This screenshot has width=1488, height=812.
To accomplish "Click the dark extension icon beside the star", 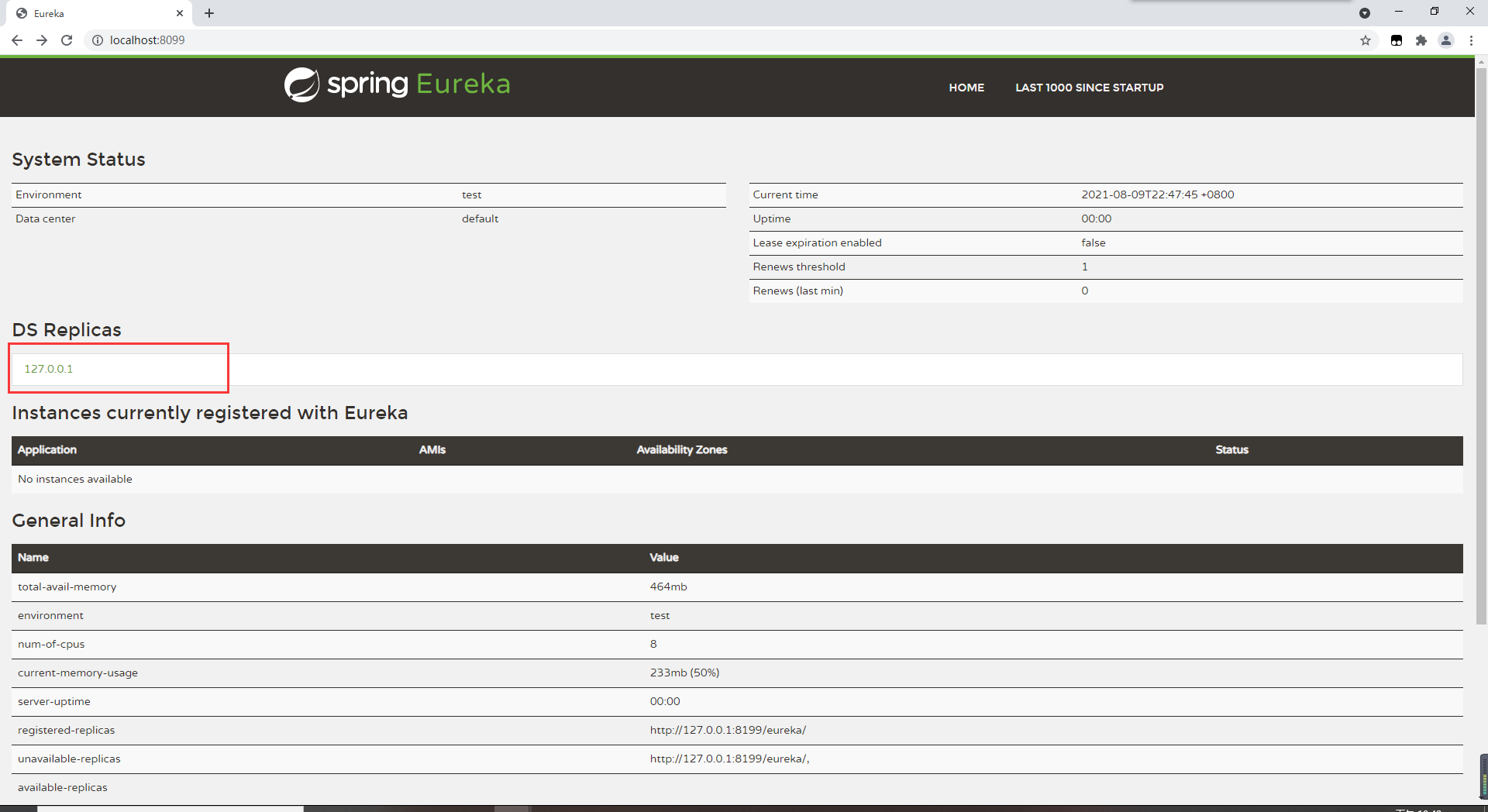I will pos(1397,40).
